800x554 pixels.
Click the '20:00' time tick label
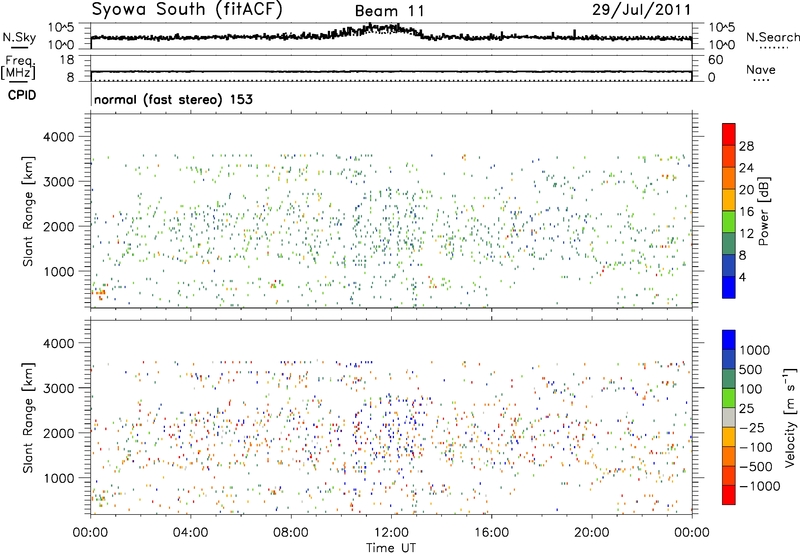click(591, 533)
